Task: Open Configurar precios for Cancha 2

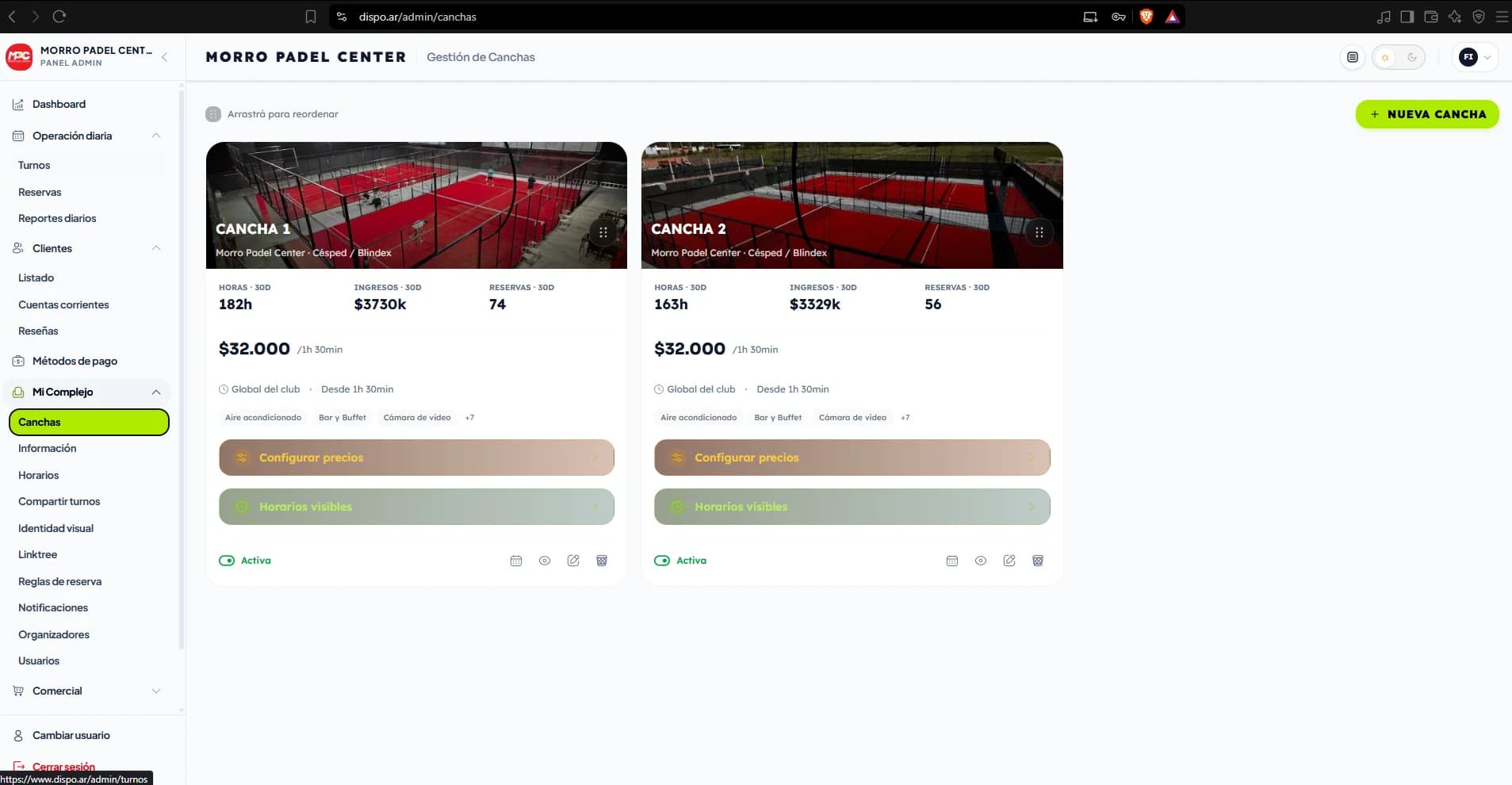Action: click(x=852, y=458)
